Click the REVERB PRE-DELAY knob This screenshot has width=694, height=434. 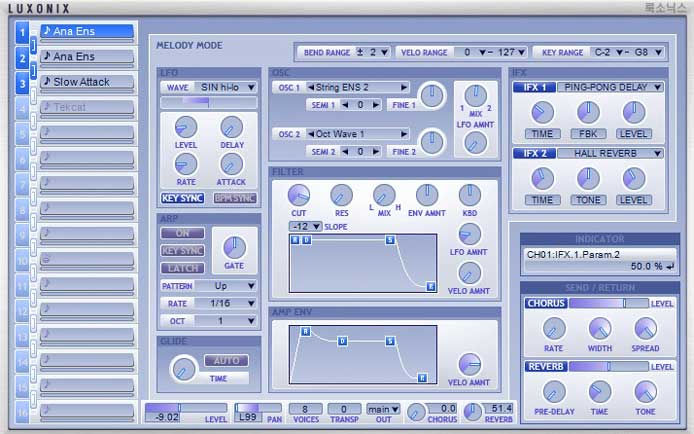pos(554,392)
